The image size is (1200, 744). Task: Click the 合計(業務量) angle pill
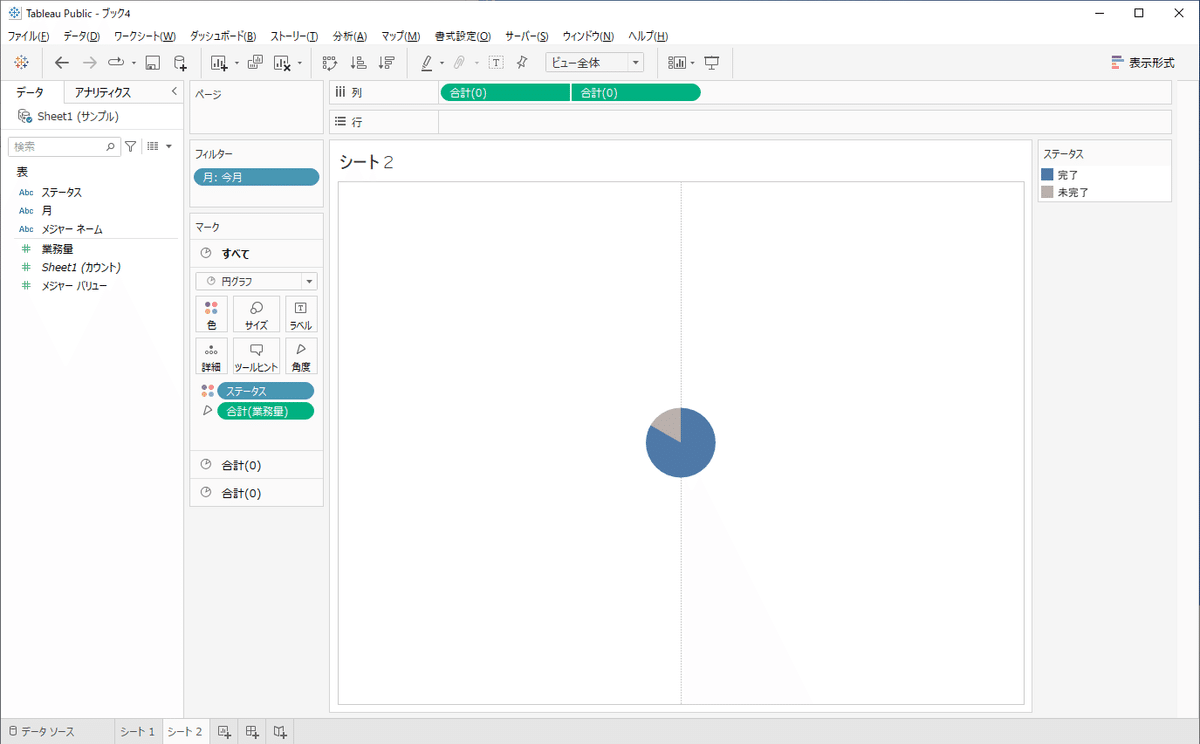[x=265, y=411]
